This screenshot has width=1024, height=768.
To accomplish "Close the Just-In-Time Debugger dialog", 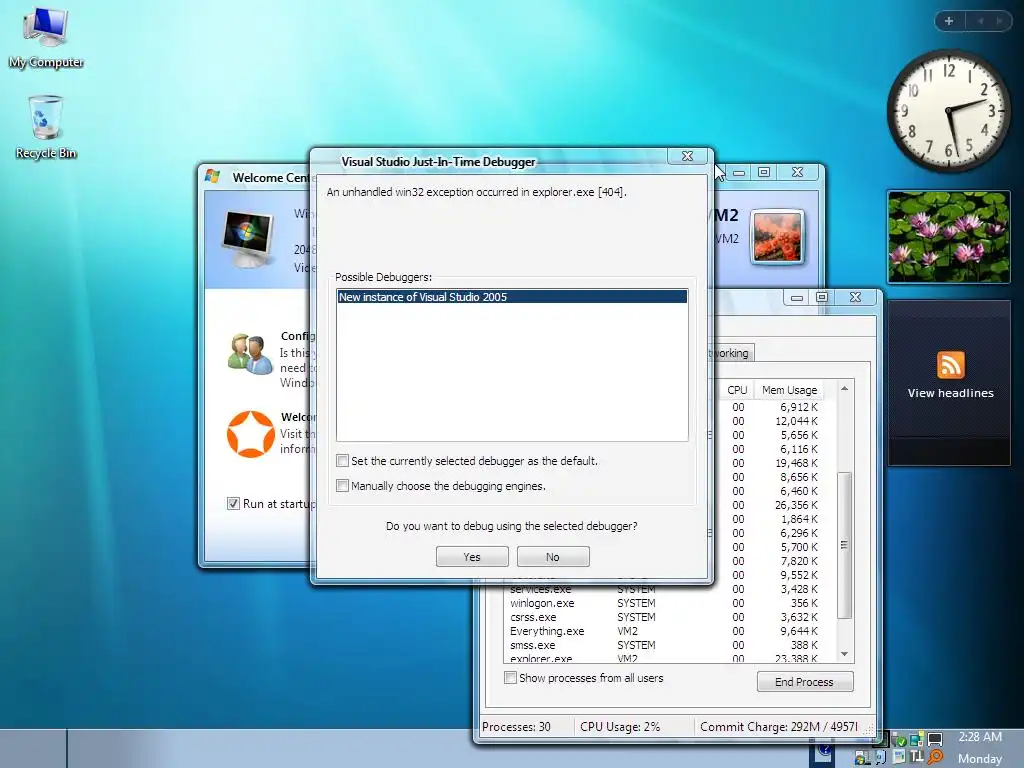I will [x=687, y=156].
